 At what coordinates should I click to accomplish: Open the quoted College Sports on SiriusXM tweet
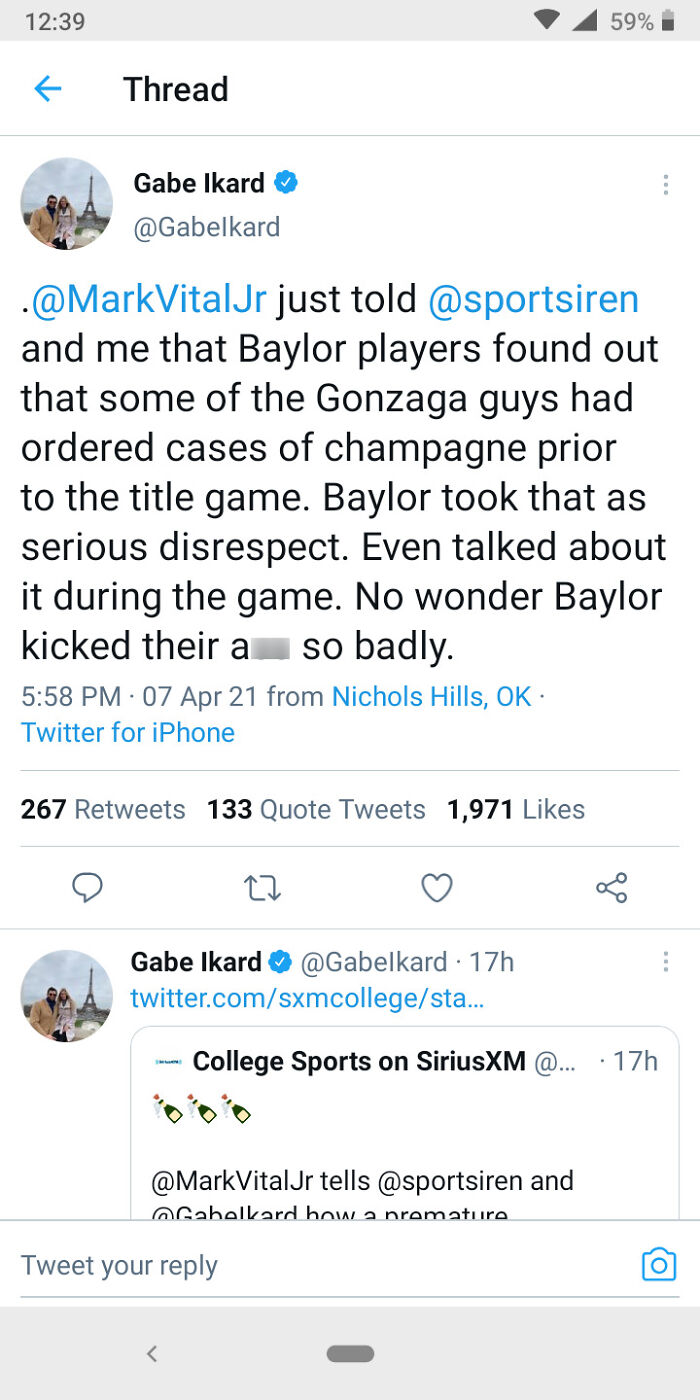click(x=404, y=1130)
